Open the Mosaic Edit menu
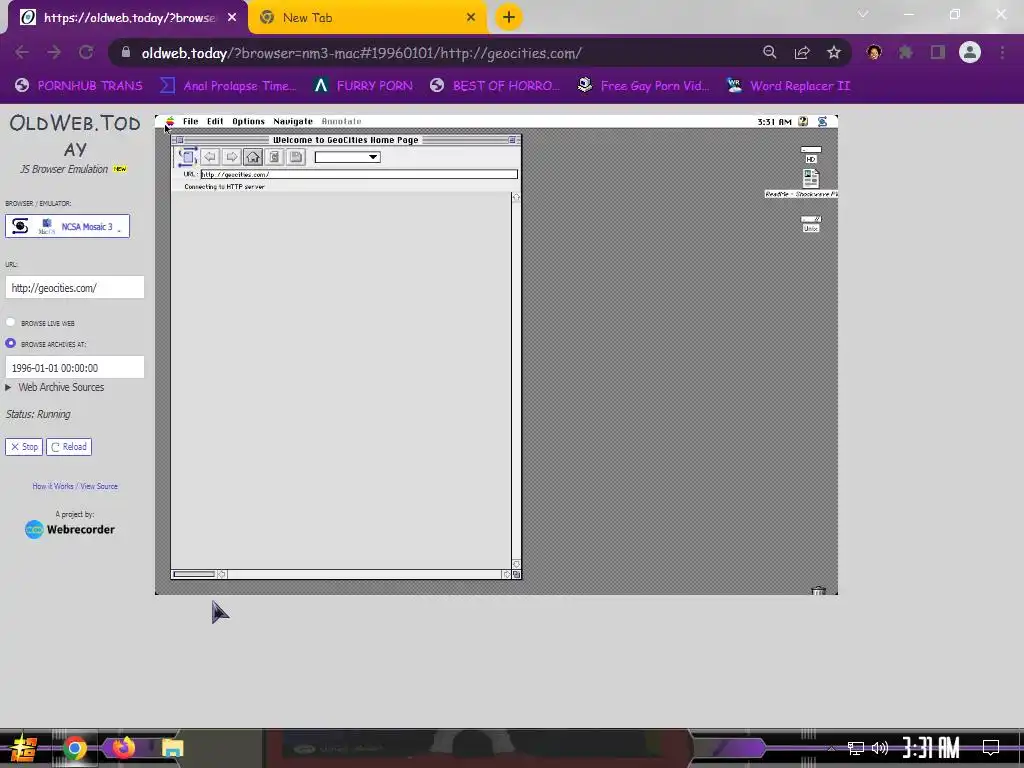Screen dimensions: 1024x768 [x=215, y=121]
